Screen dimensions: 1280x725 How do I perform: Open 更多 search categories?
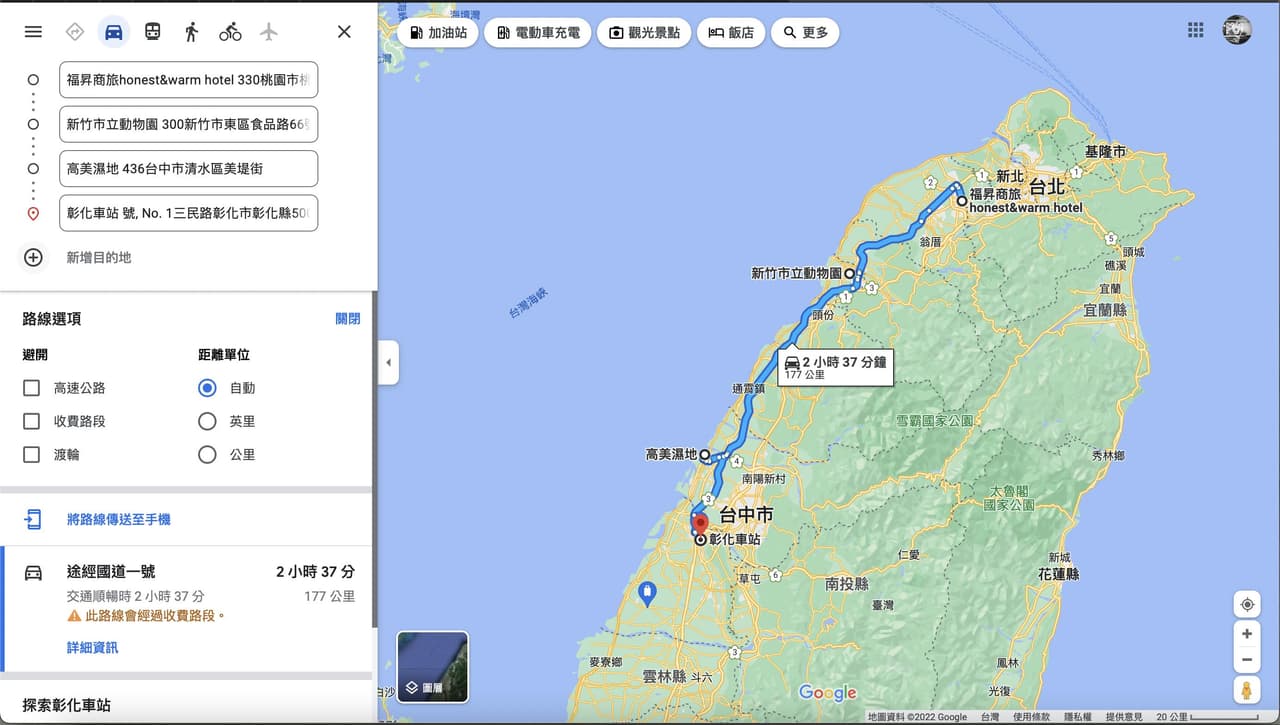[x=805, y=32]
